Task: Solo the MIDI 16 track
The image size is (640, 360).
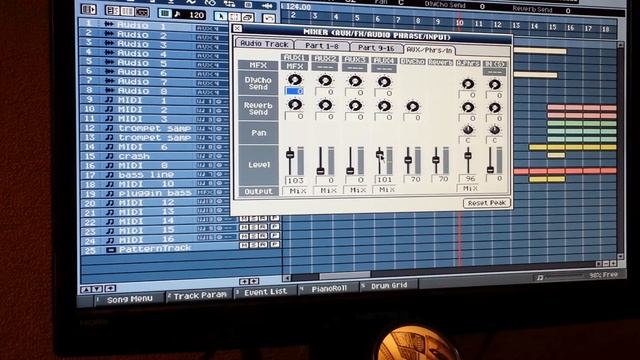Action: (254, 236)
